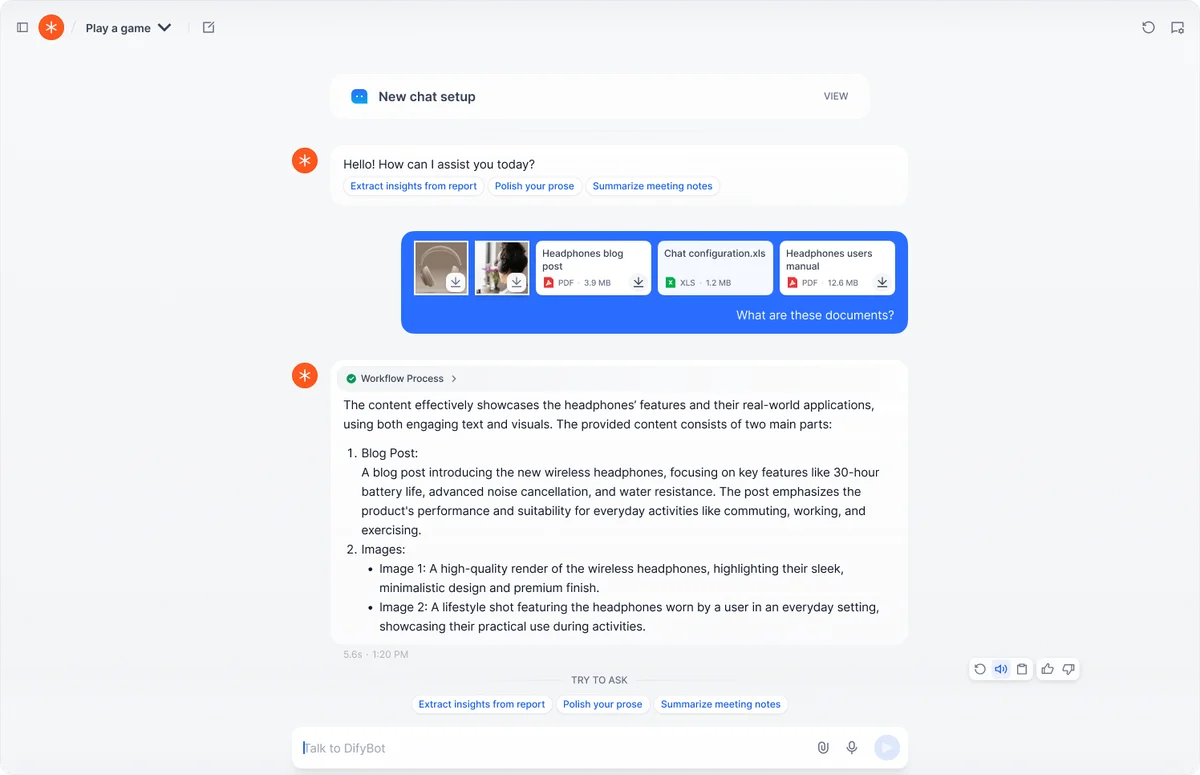Attach a file with the paperclip icon
This screenshot has width=1200, height=775.
coord(823,747)
